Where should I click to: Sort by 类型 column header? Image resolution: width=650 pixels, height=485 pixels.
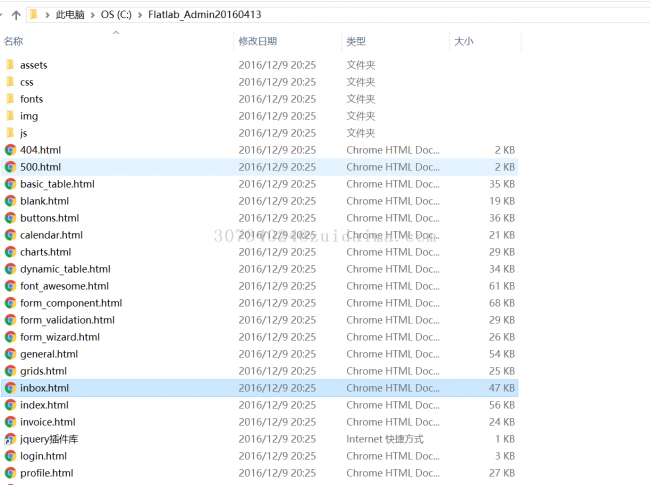click(x=356, y=41)
